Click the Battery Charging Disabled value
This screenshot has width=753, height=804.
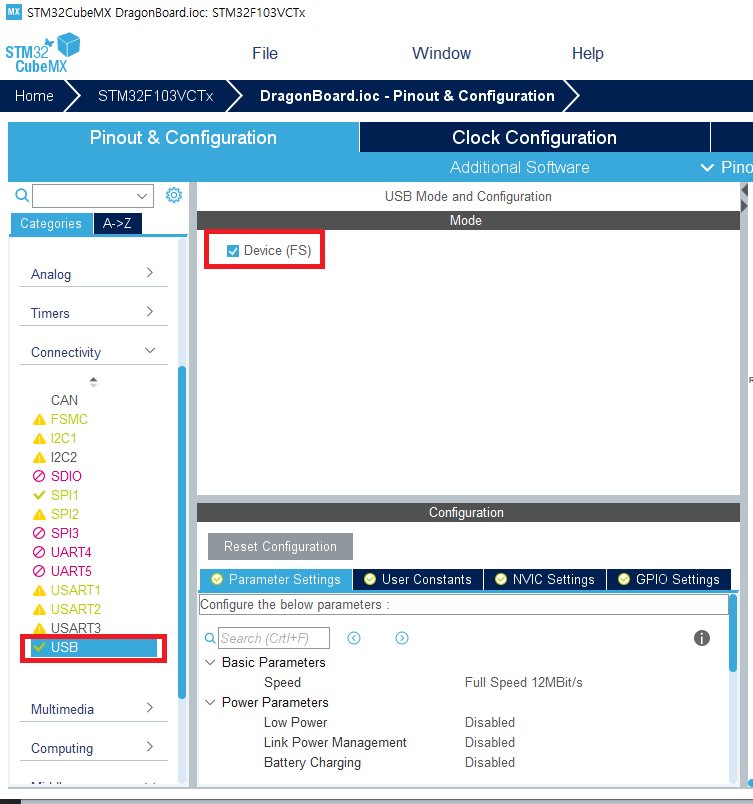pyautogui.click(x=490, y=762)
